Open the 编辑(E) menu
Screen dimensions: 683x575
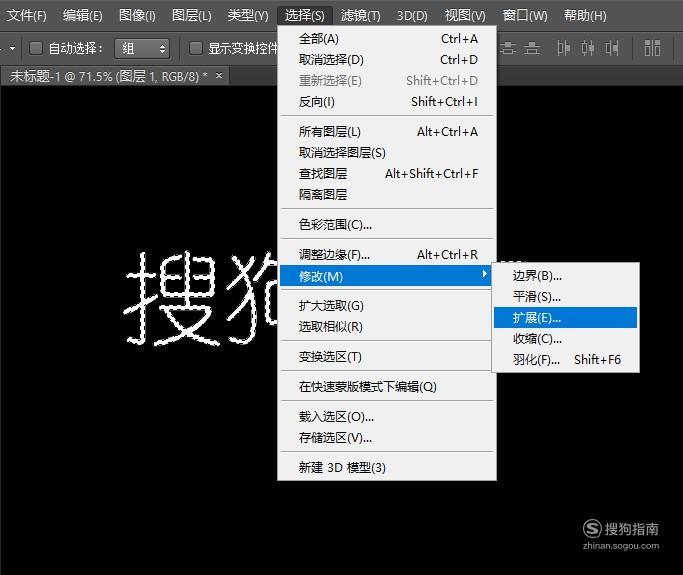[x=82, y=16]
